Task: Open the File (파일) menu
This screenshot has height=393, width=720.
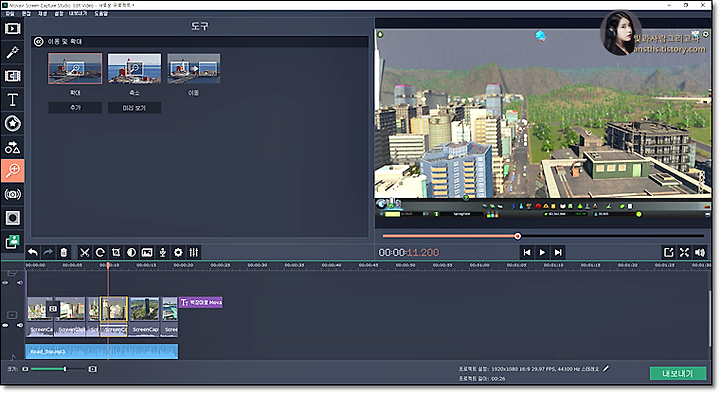Action: [10, 14]
